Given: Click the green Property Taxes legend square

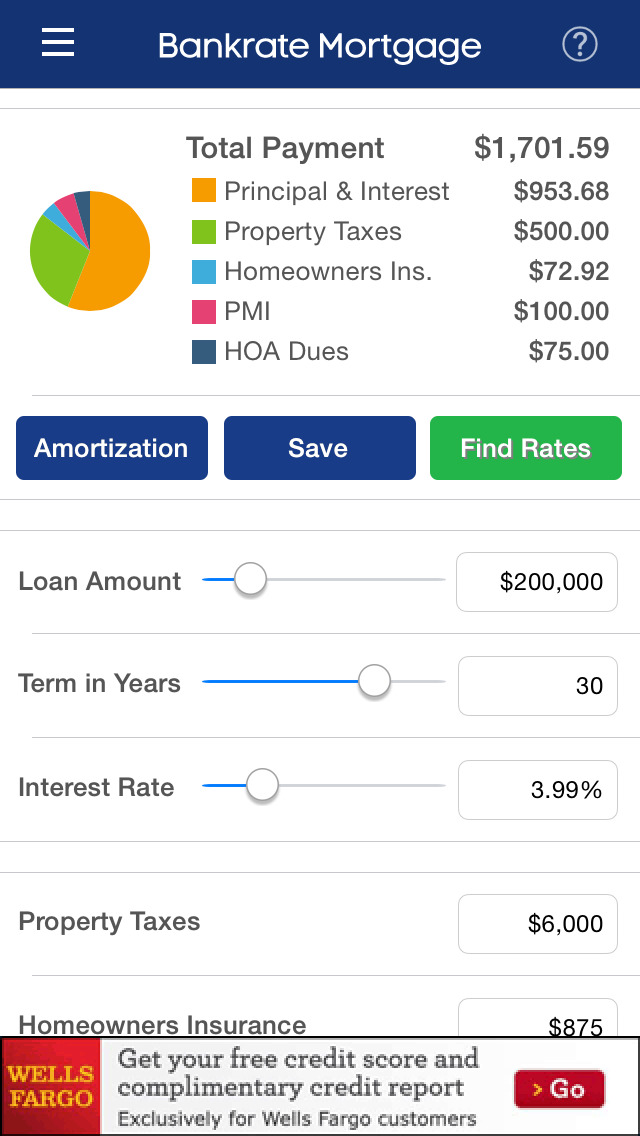Looking at the screenshot, I should (203, 231).
